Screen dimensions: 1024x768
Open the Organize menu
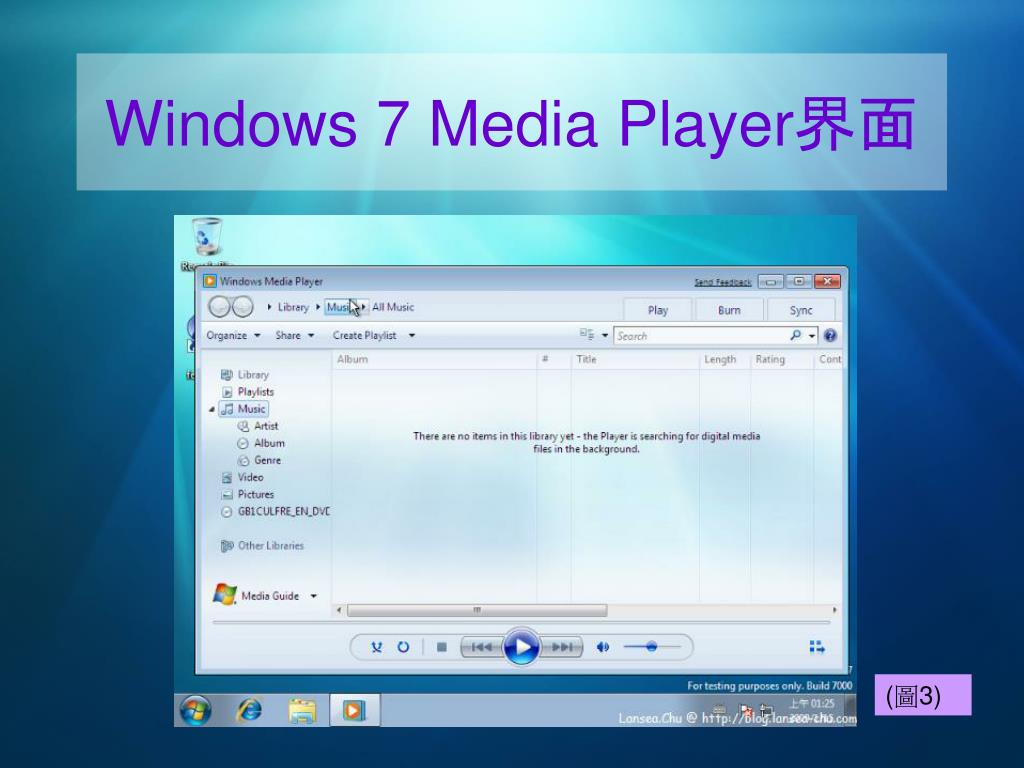click(x=233, y=336)
